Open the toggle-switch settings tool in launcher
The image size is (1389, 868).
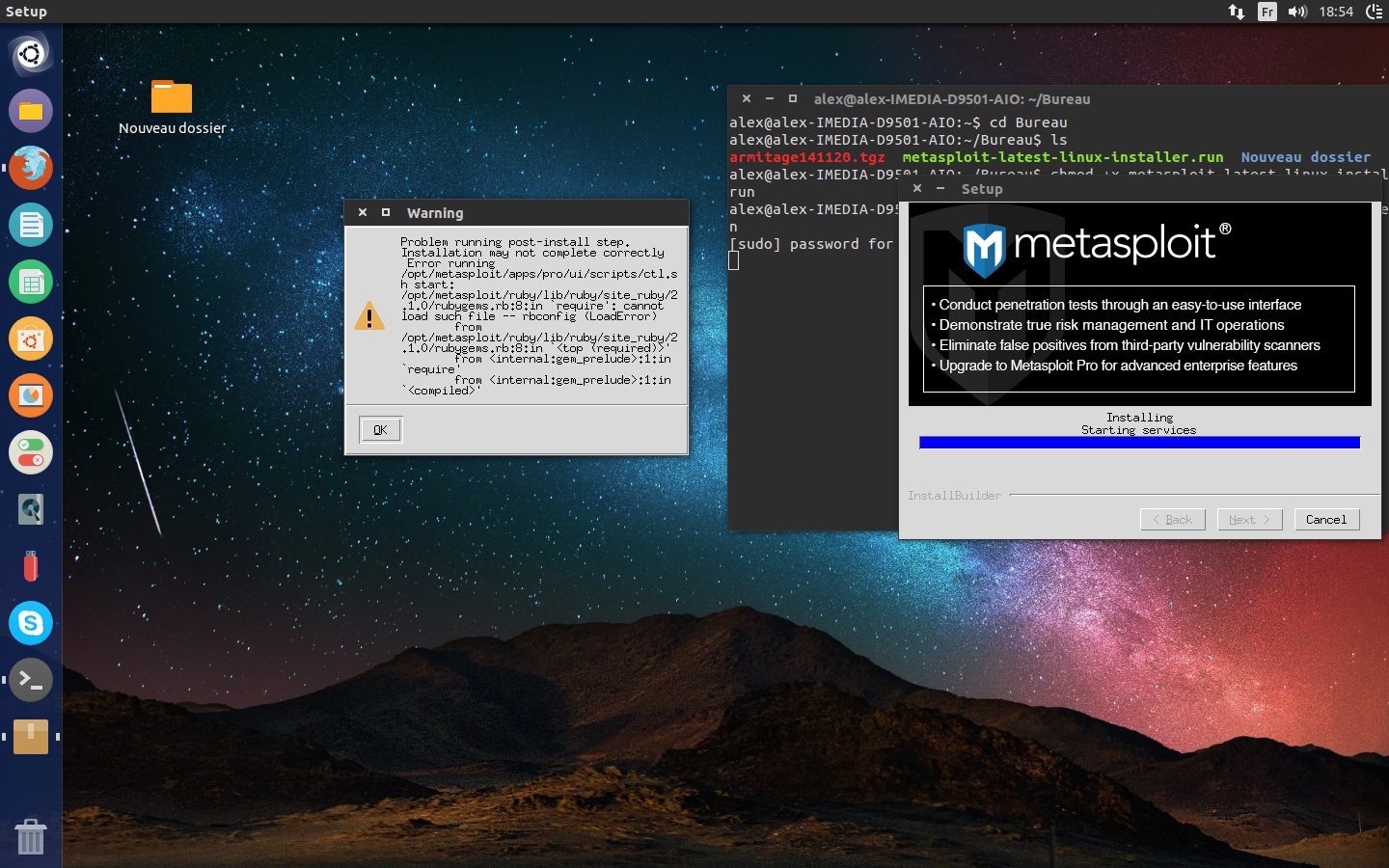pos(31,452)
